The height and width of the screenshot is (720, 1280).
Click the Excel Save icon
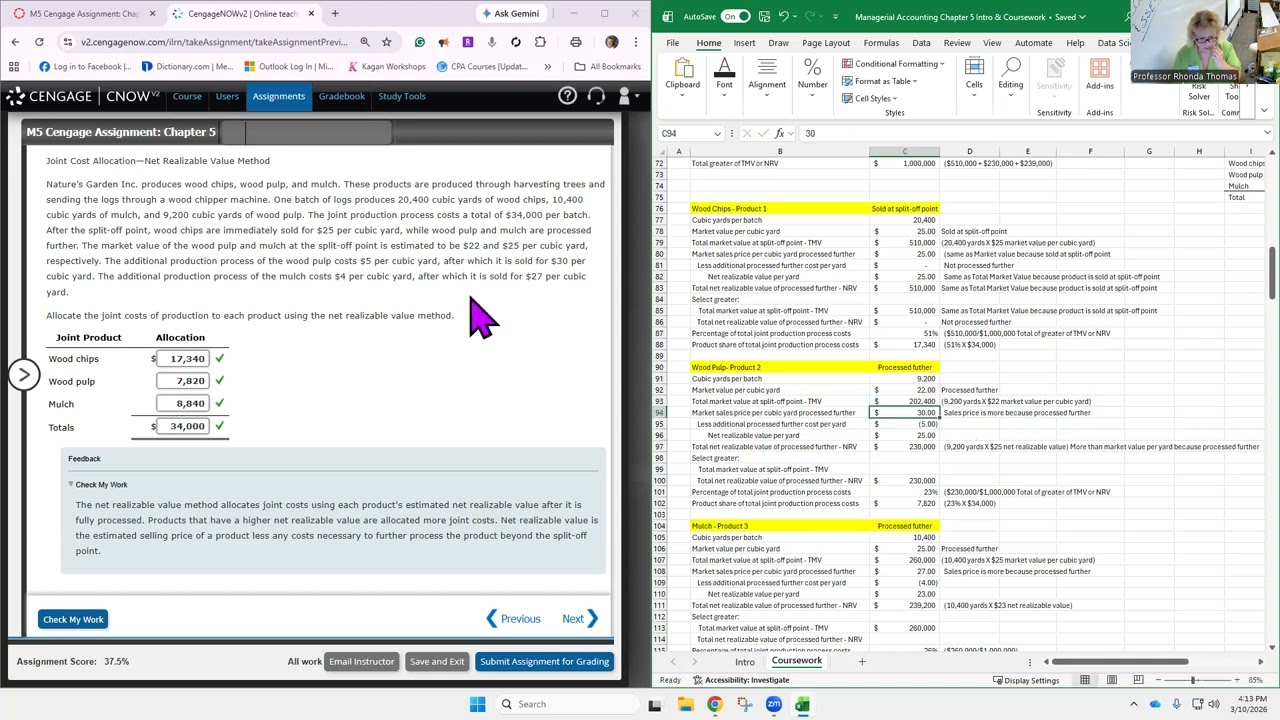click(x=764, y=17)
